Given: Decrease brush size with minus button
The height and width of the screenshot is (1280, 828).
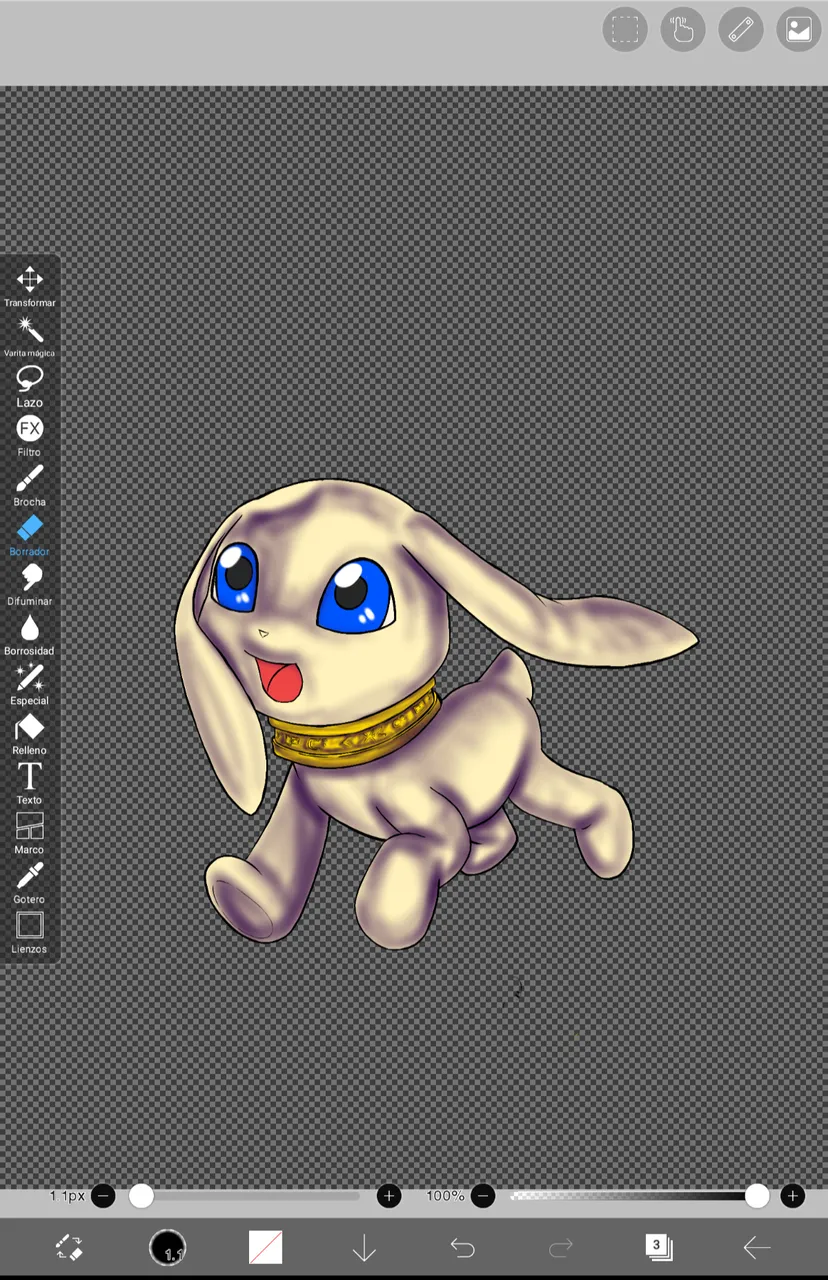Looking at the screenshot, I should point(103,1196).
